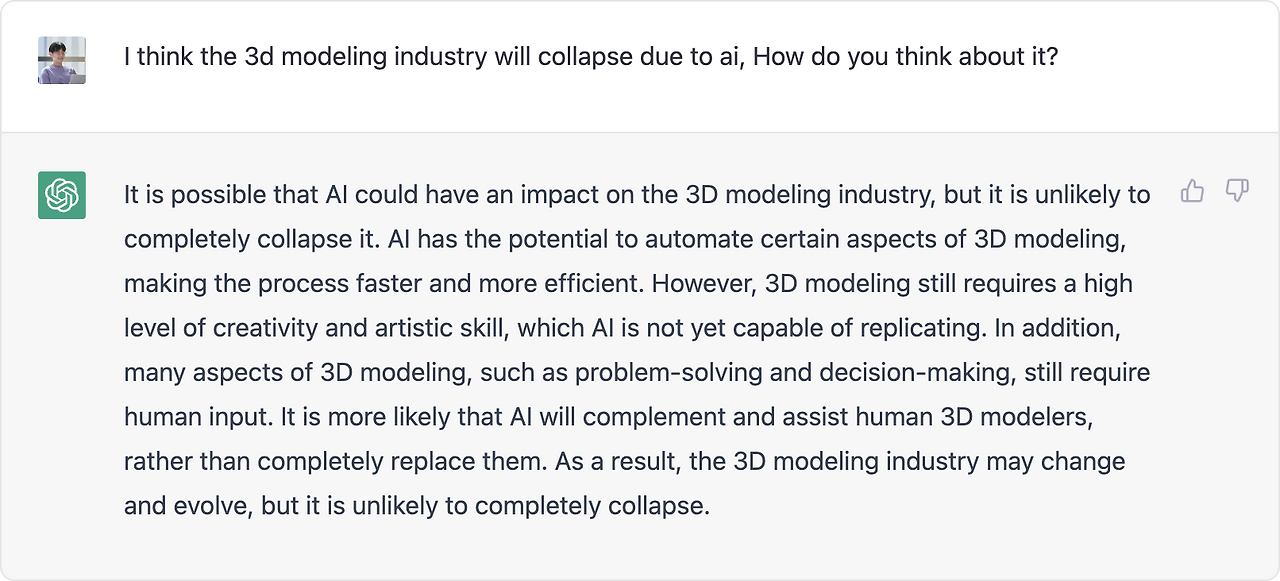Click the user's question about 3d modeling industry
1280x581 pixels.
[591, 57]
